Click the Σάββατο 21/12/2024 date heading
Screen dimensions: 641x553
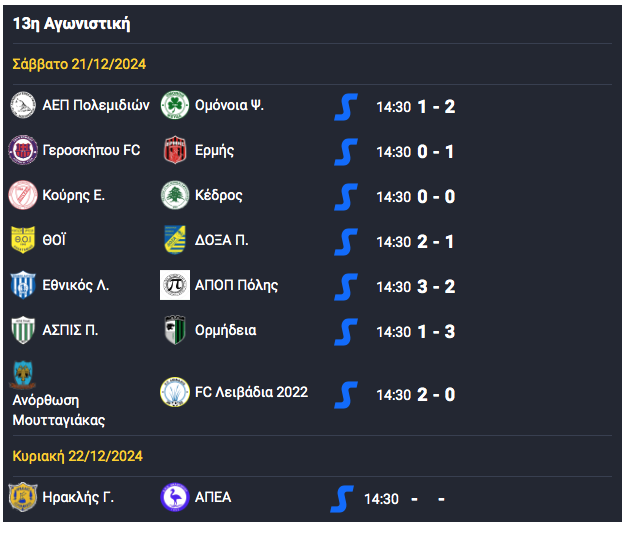pos(79,64)
